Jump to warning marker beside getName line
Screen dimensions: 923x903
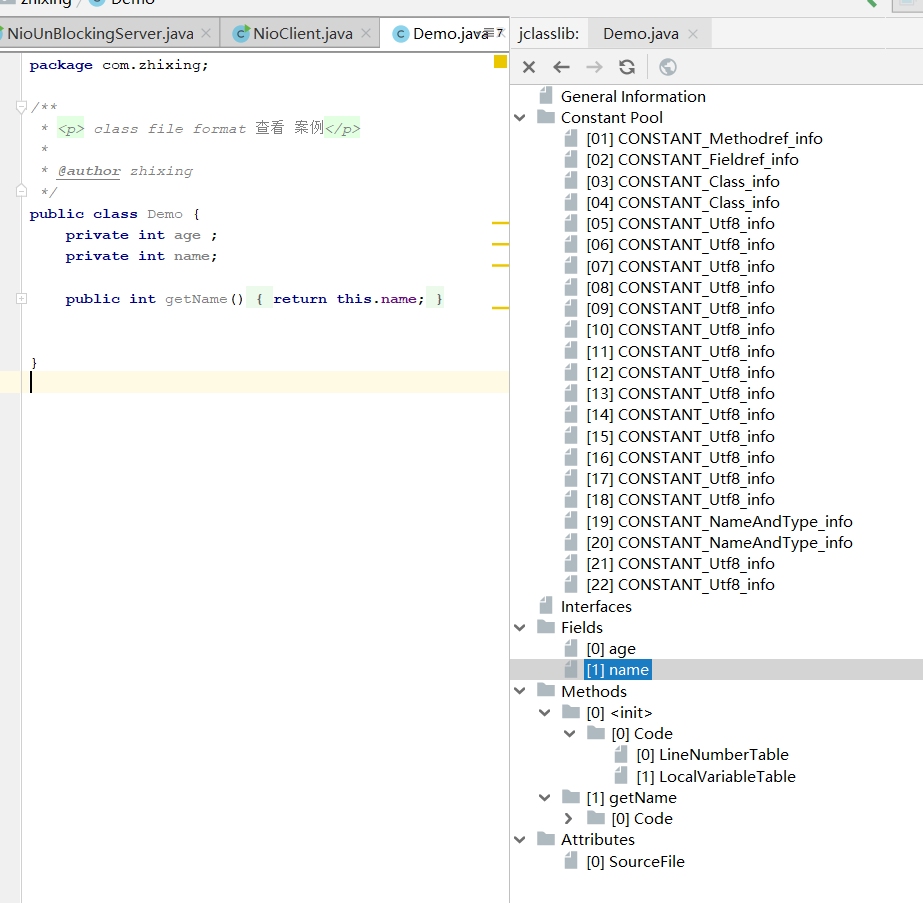coord(500,308)
